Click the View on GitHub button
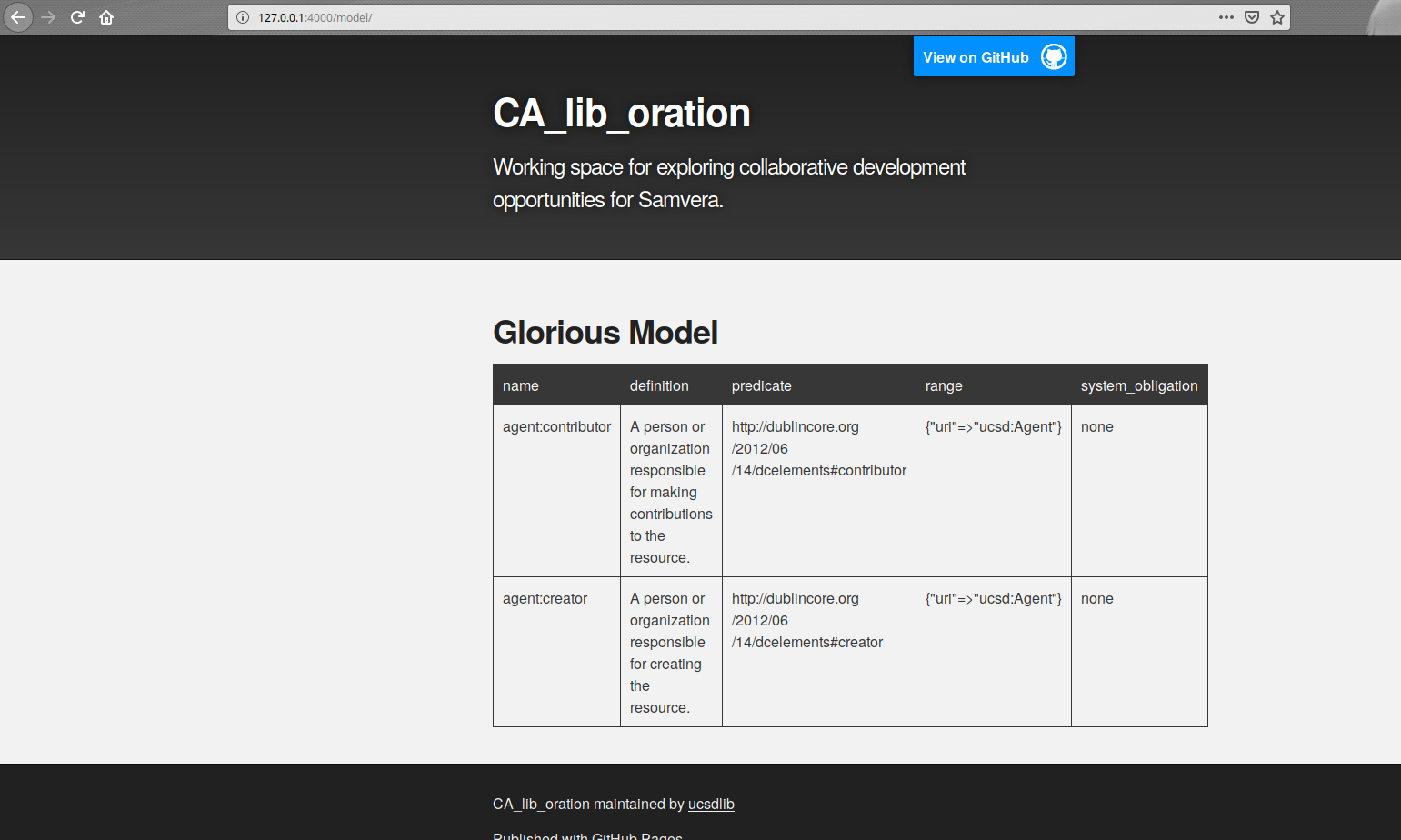The height and width of the screenshot is (840, 1401). click(x=976, y=56)
